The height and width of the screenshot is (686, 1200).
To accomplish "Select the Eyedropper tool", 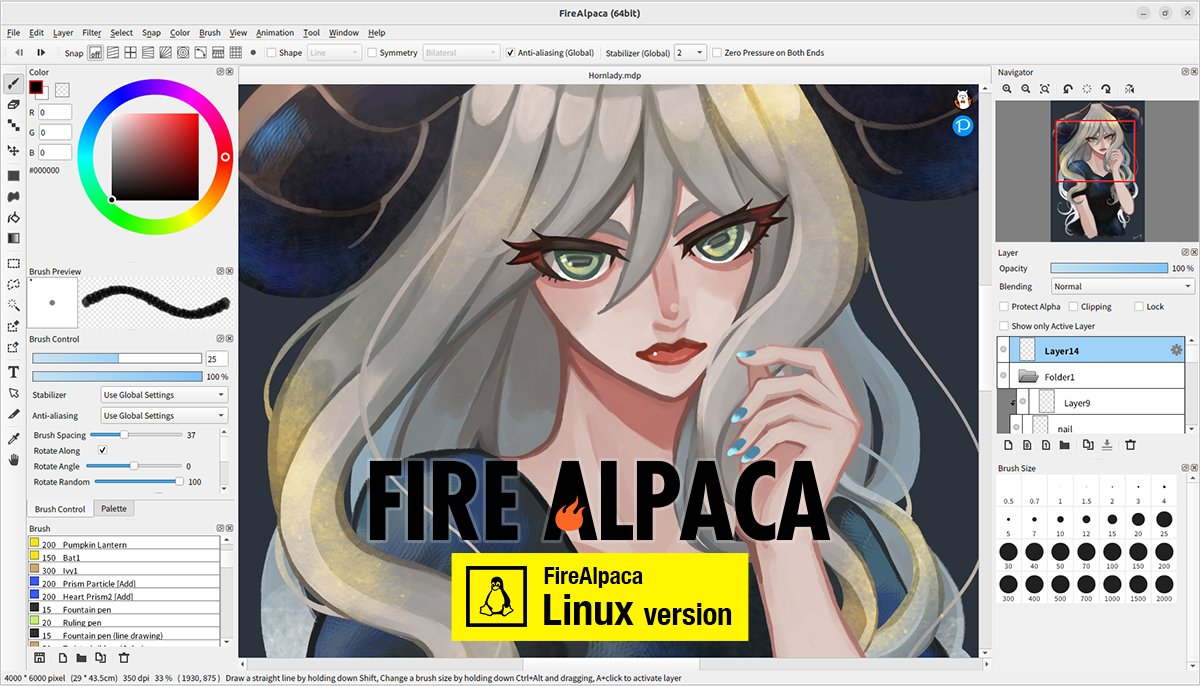I will tap(14, 438).
